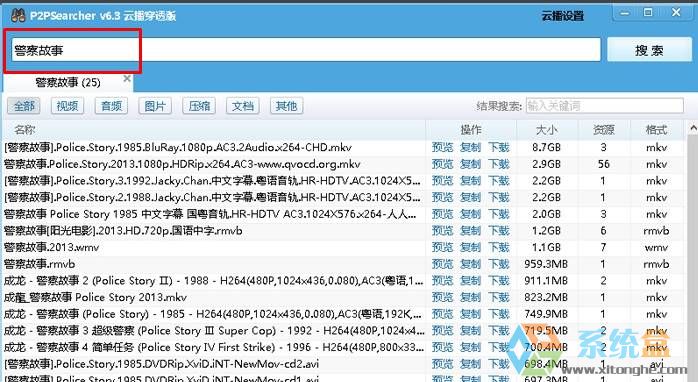The height and width of the screenshot is (382, 698).
Task: Select row [警察故事].Police.Story.1985.BluRay.1080p
Action: (x=178, y=147)
